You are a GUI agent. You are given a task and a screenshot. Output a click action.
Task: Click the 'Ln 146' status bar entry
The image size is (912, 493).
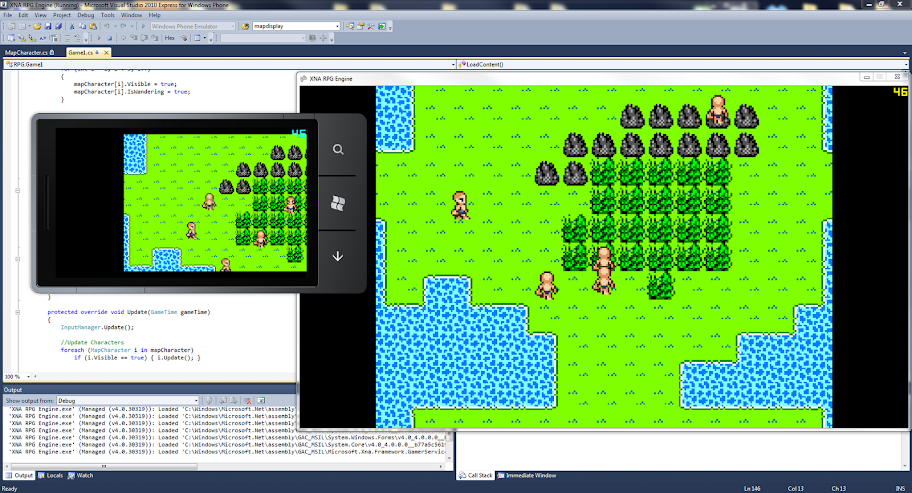pos(752,488)
